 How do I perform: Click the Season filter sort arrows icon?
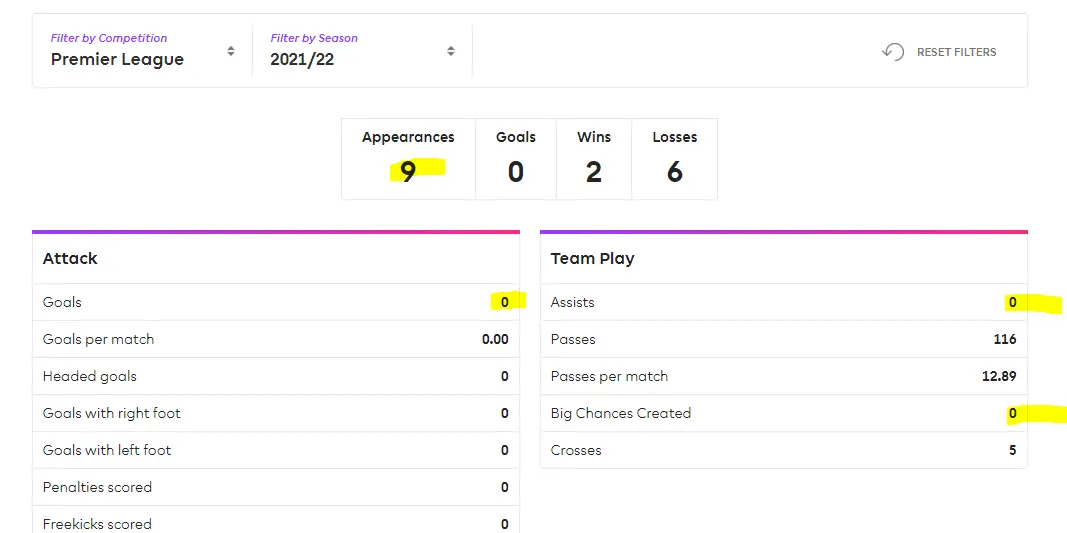click(451, 51)
